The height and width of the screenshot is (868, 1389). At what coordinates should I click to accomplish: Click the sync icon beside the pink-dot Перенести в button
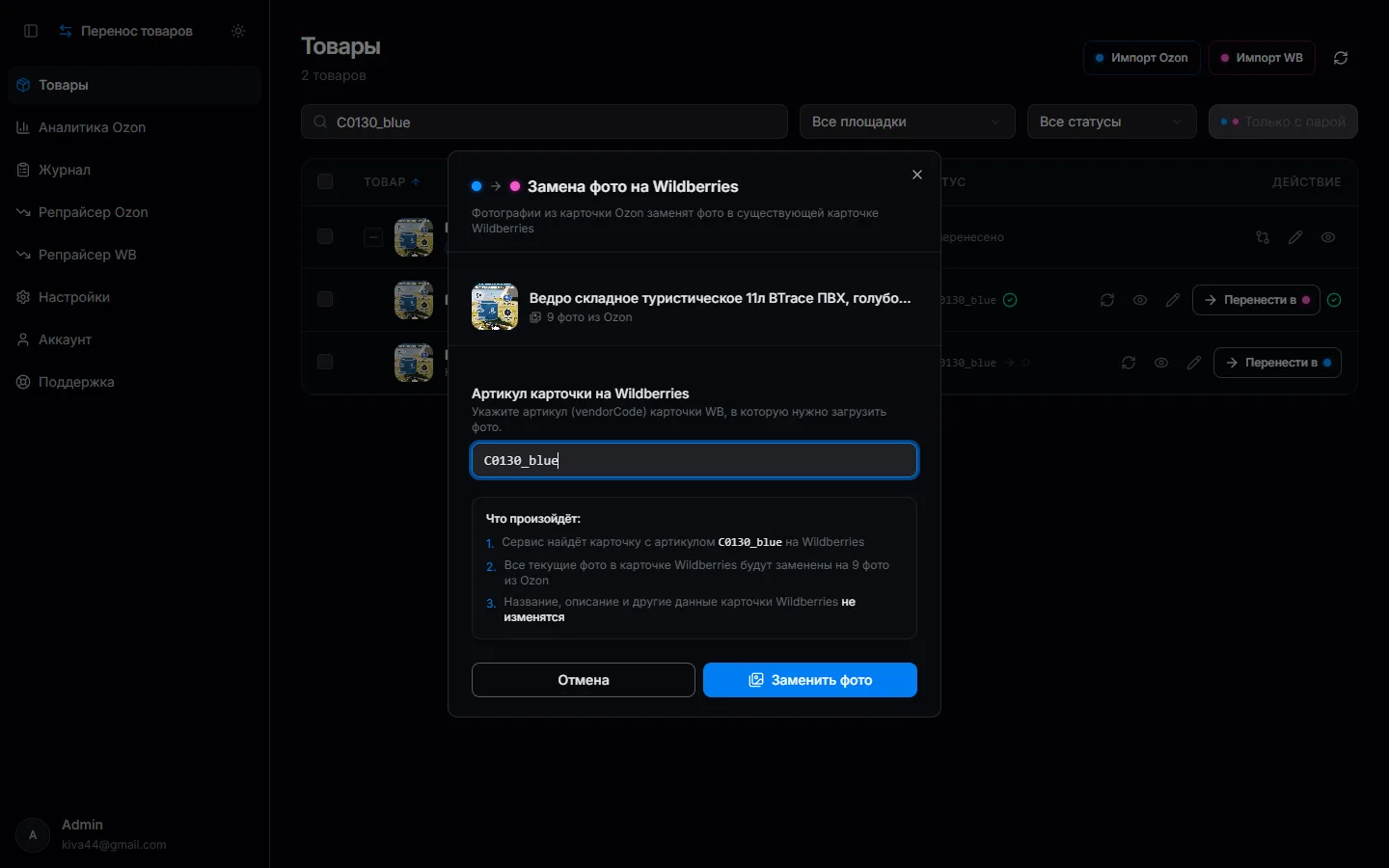click(1107, 300)
